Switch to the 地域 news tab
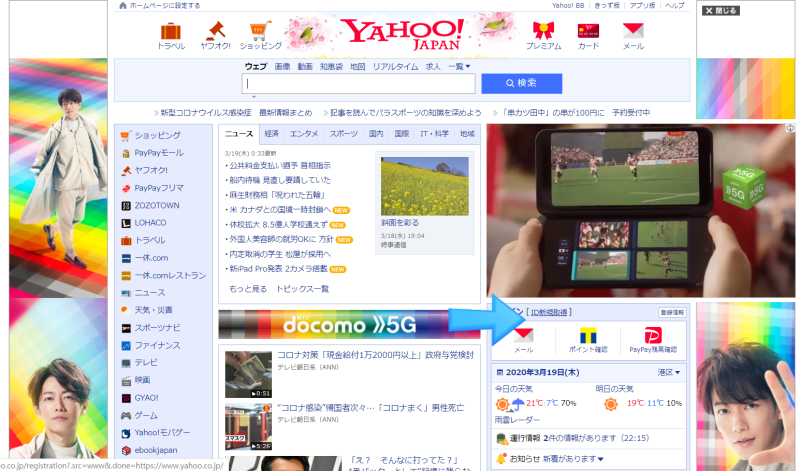Viewport: 800px width, 471px height. pos(467,134)
